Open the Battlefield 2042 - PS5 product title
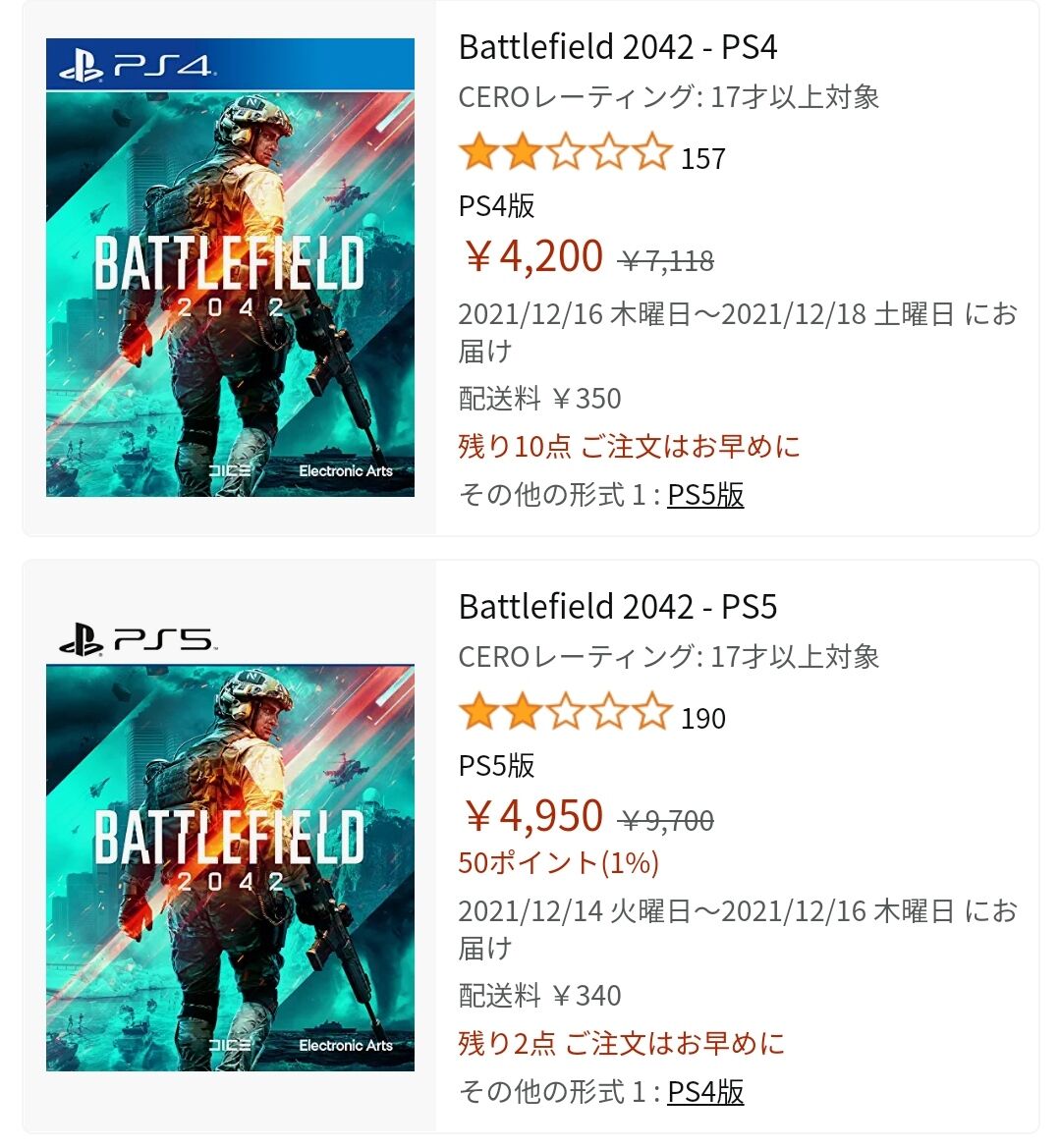This screenshot has height=1148, width=1061. coord(619,607)
